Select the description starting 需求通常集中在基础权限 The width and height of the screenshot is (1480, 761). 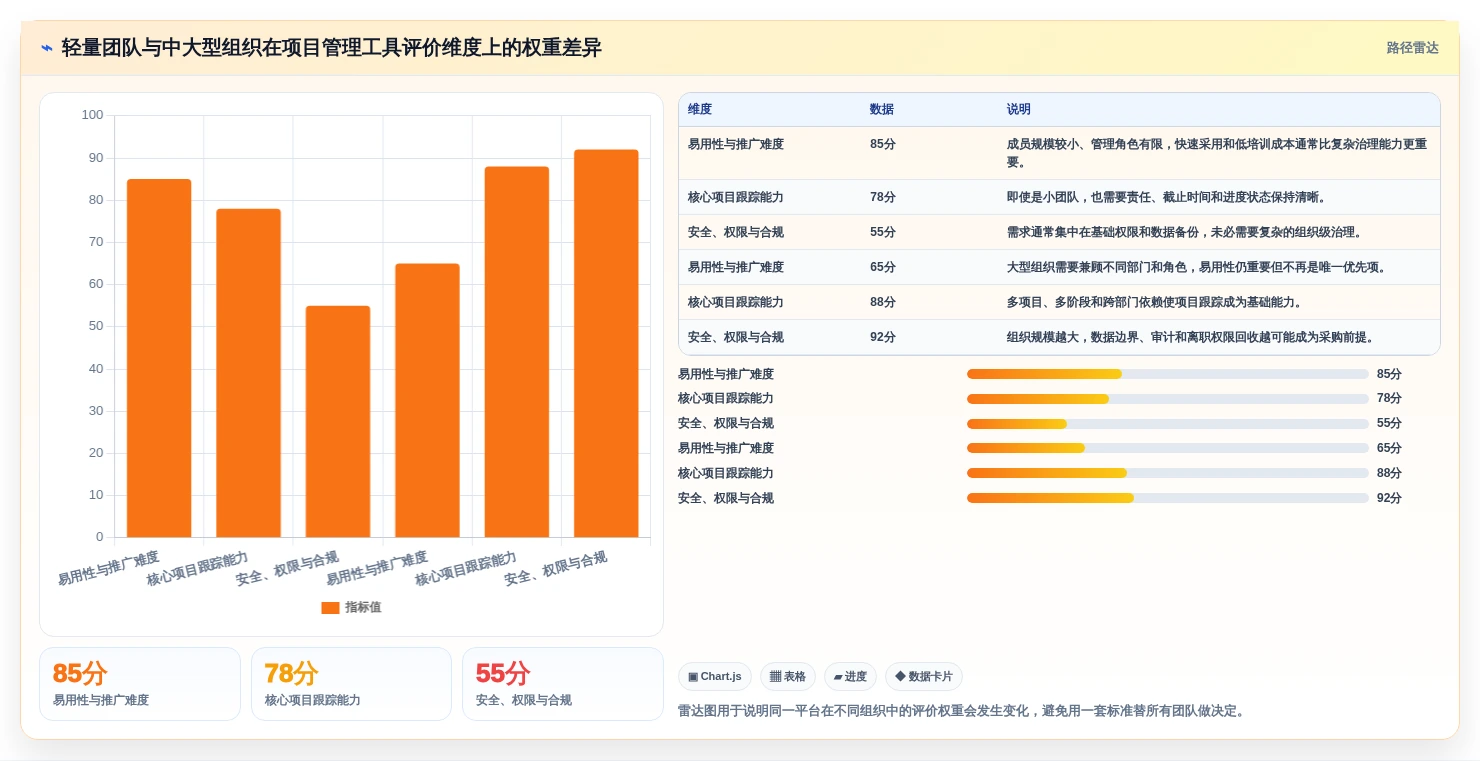[x=1185, y=232]
